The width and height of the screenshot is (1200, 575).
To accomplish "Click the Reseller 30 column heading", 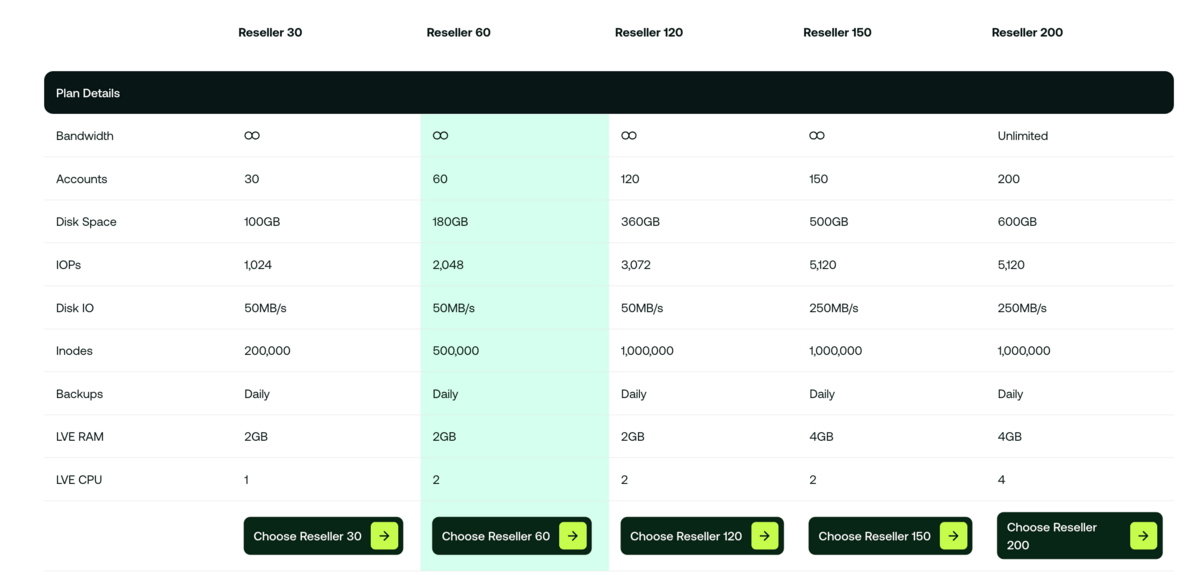I will pos(270,32).
